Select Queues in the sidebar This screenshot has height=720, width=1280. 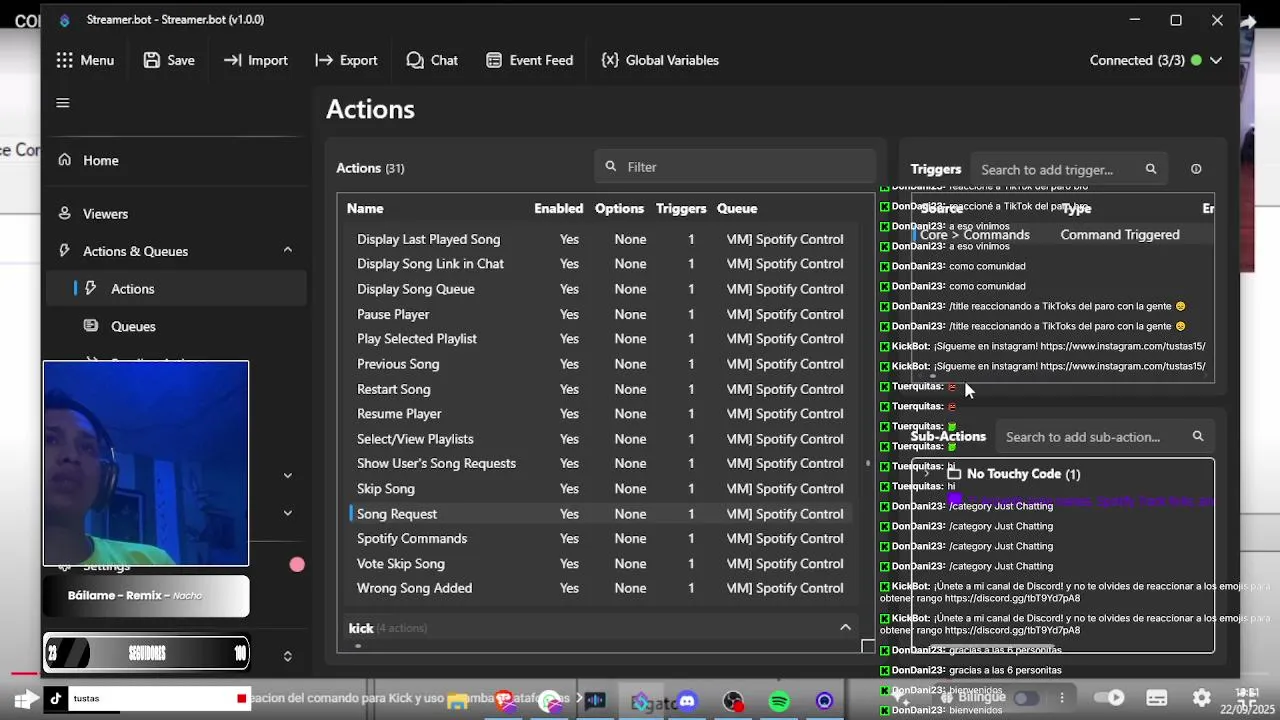pos(133,326)
